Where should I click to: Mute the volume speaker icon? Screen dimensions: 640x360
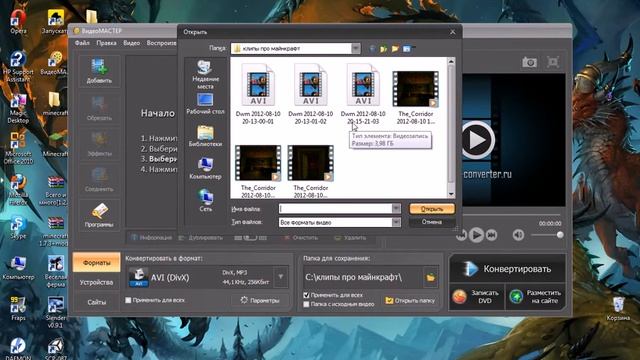pyautogui.click(x=518, y=235)
